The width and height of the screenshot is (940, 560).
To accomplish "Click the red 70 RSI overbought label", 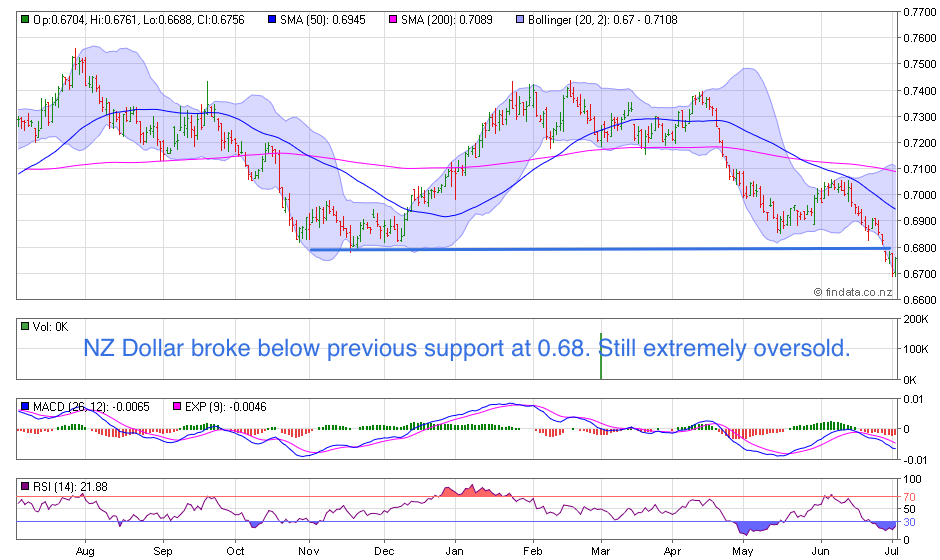I will (909, 497).
